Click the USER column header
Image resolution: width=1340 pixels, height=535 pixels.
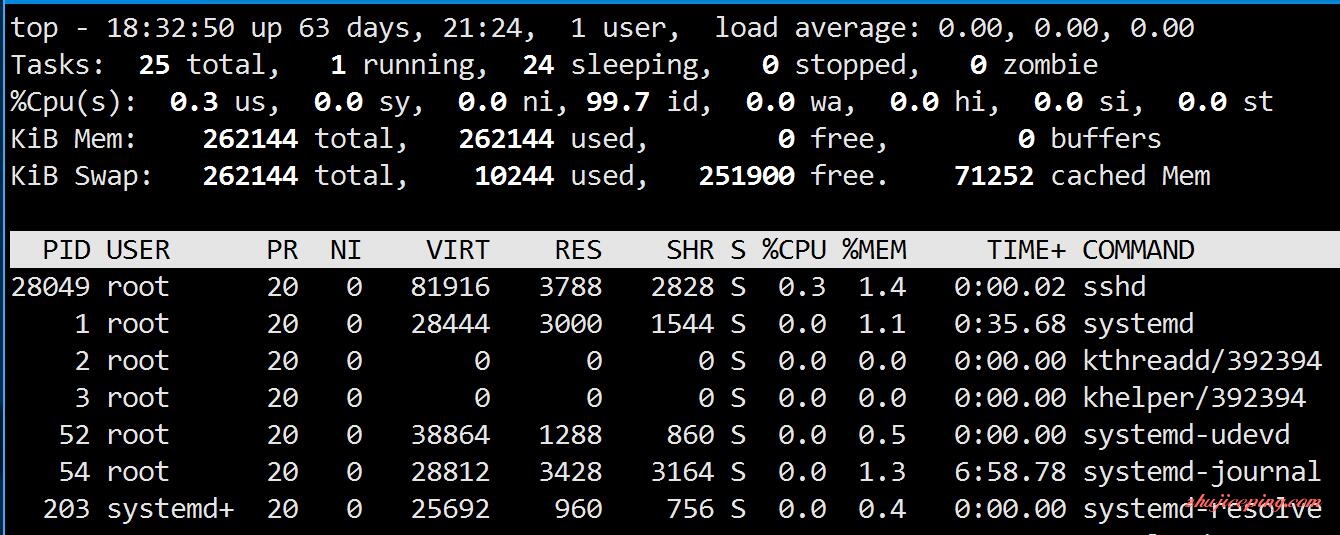[x=138, y=250]
